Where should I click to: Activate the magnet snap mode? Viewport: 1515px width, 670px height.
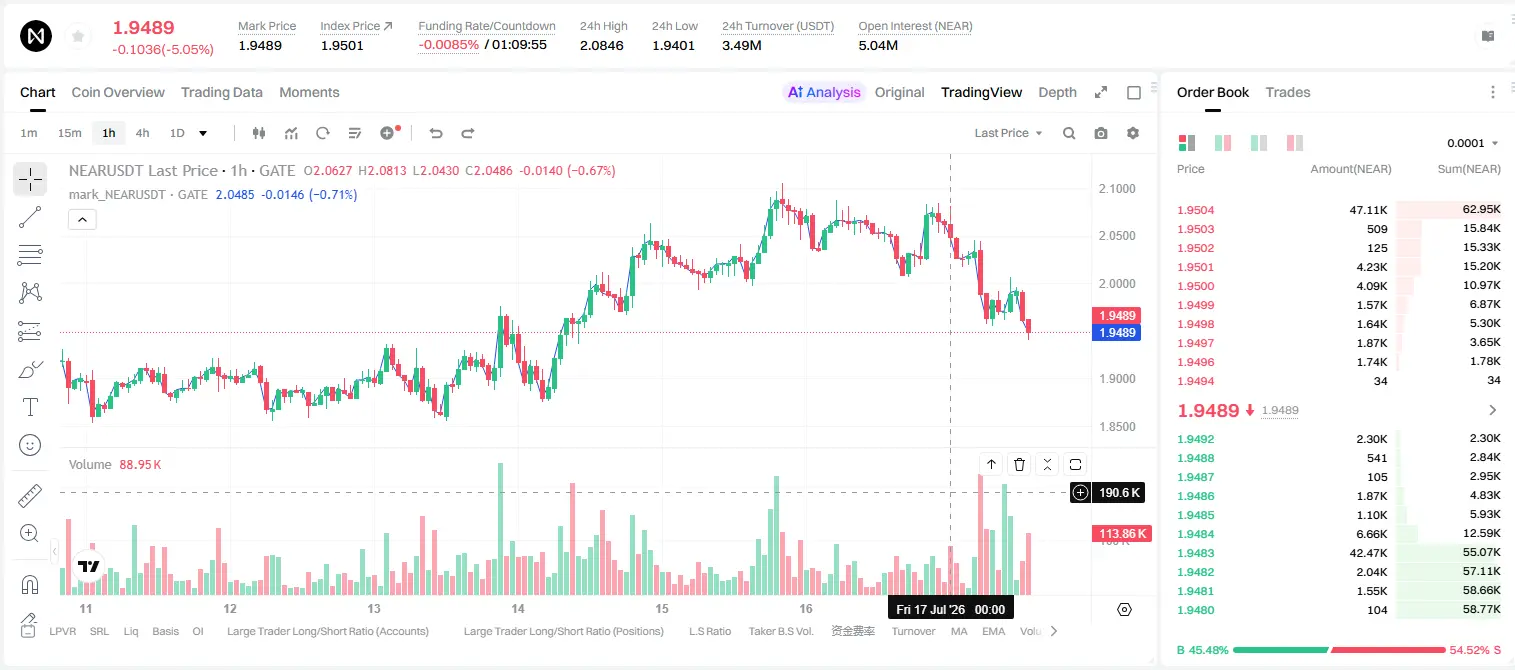[30, 584]
